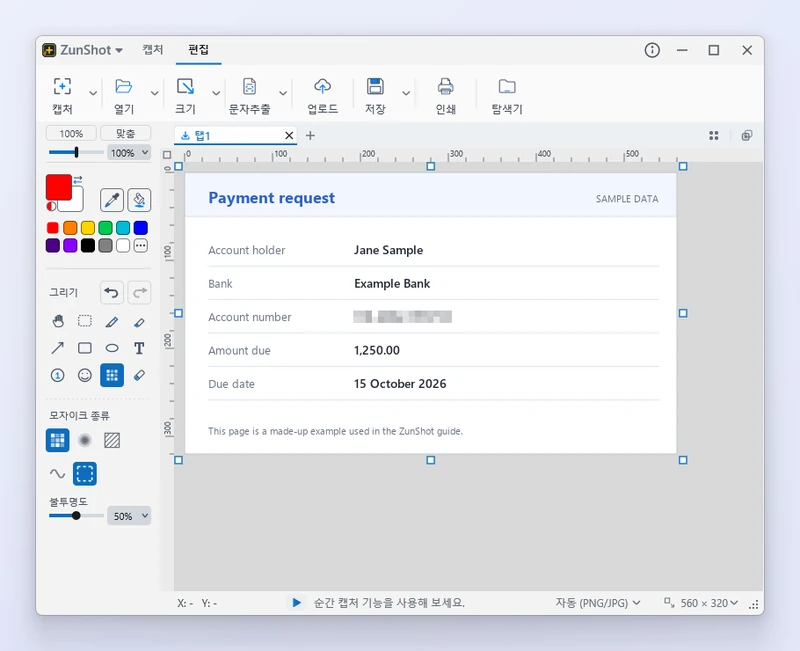Select the hand pan tool
The height and width of the screenshot is (651, 800).
[x=58, y=321]
